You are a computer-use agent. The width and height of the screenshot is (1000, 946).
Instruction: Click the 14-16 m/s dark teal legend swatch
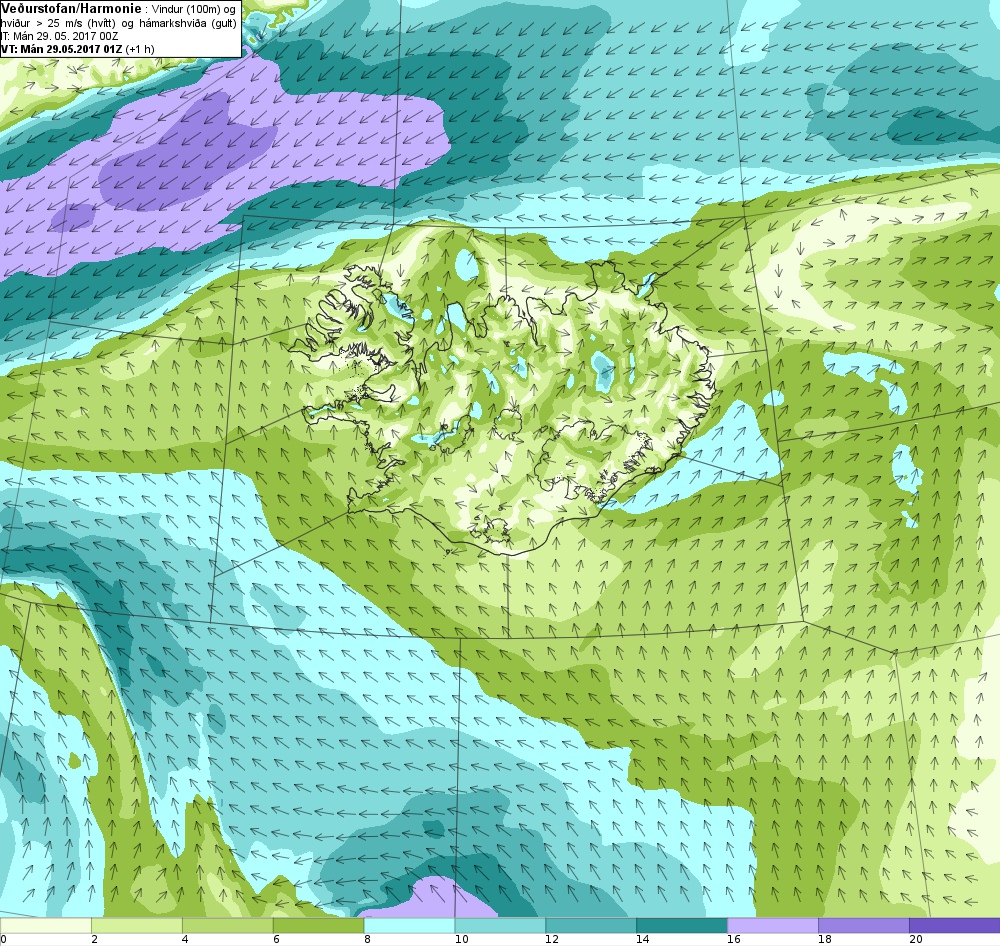682,925
